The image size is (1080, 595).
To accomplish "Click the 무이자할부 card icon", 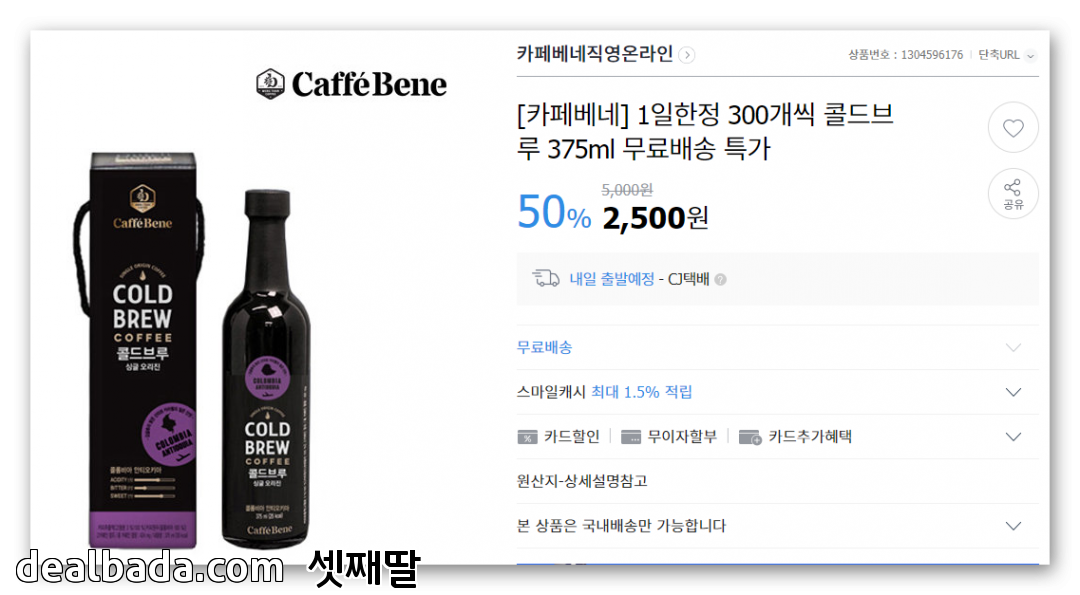I will 630,437.
